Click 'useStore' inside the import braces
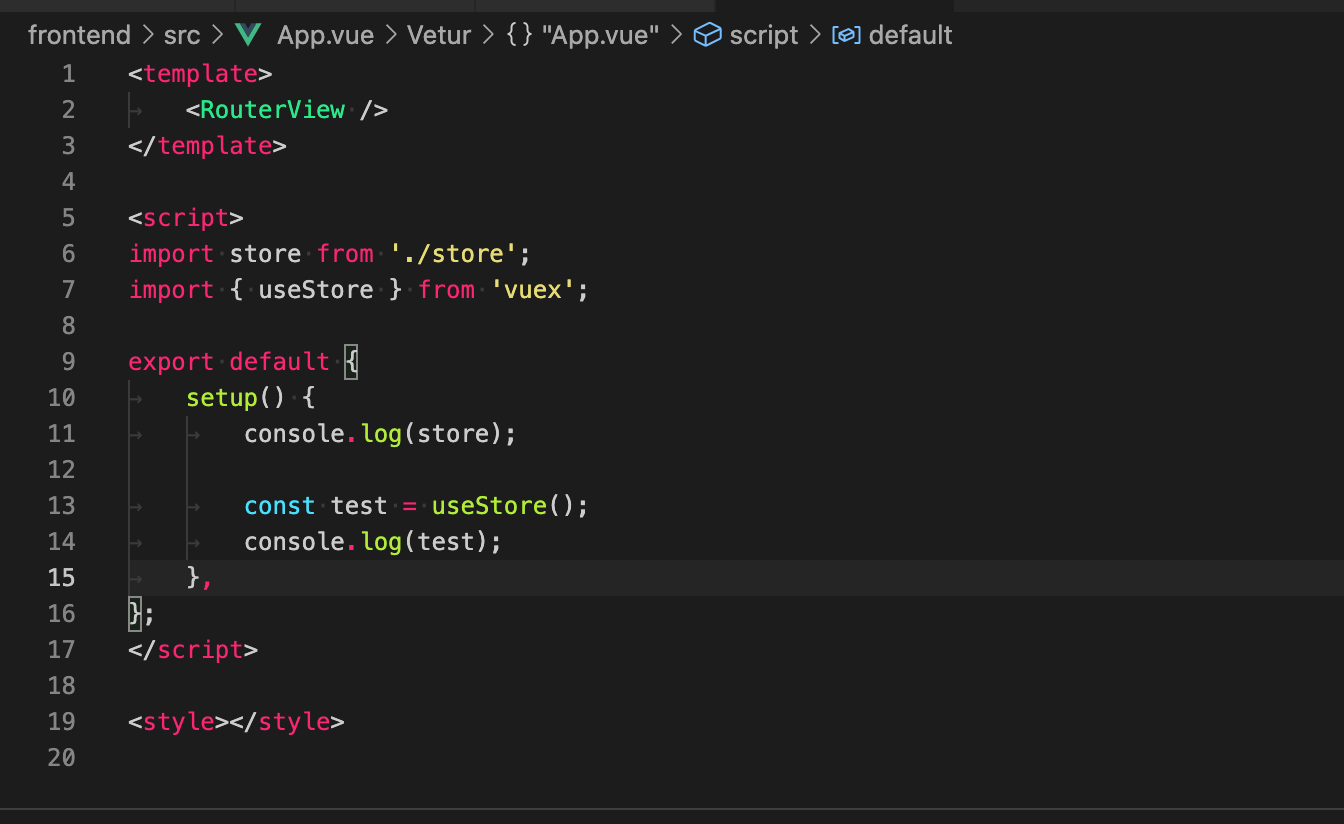Viewport: 1344px width, 824px height. pyautogui.click(x=316, y=290)
